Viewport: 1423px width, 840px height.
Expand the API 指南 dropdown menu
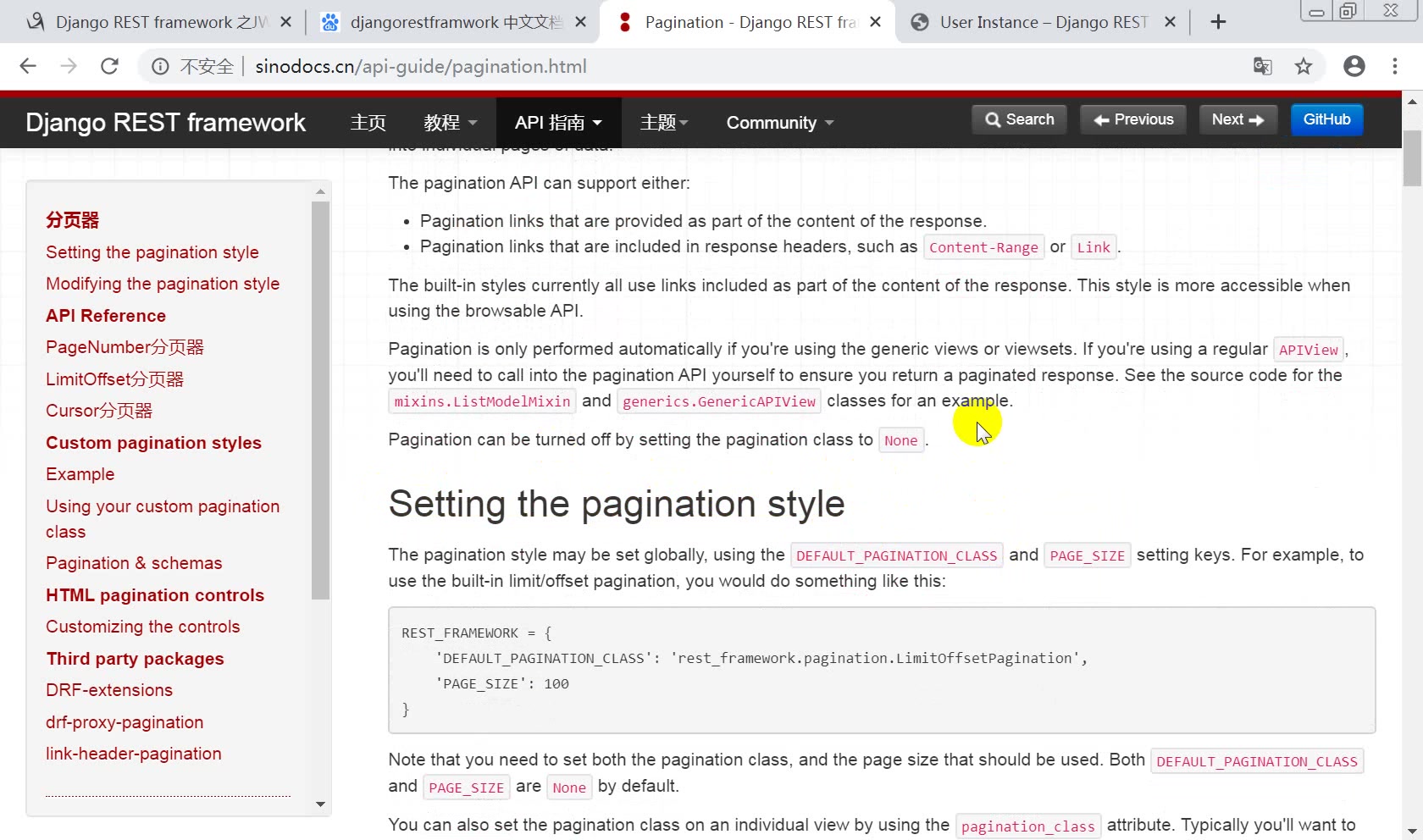[x=558, y=123]
